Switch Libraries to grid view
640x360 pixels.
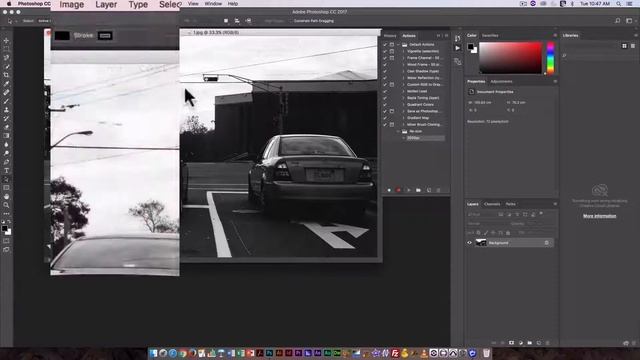coord(624,46)
